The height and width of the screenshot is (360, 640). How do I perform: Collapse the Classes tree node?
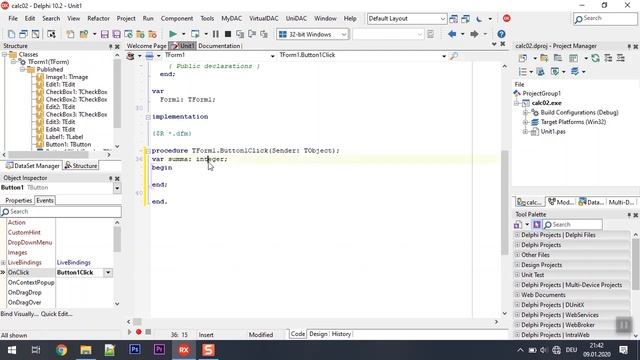pos(5,54)
